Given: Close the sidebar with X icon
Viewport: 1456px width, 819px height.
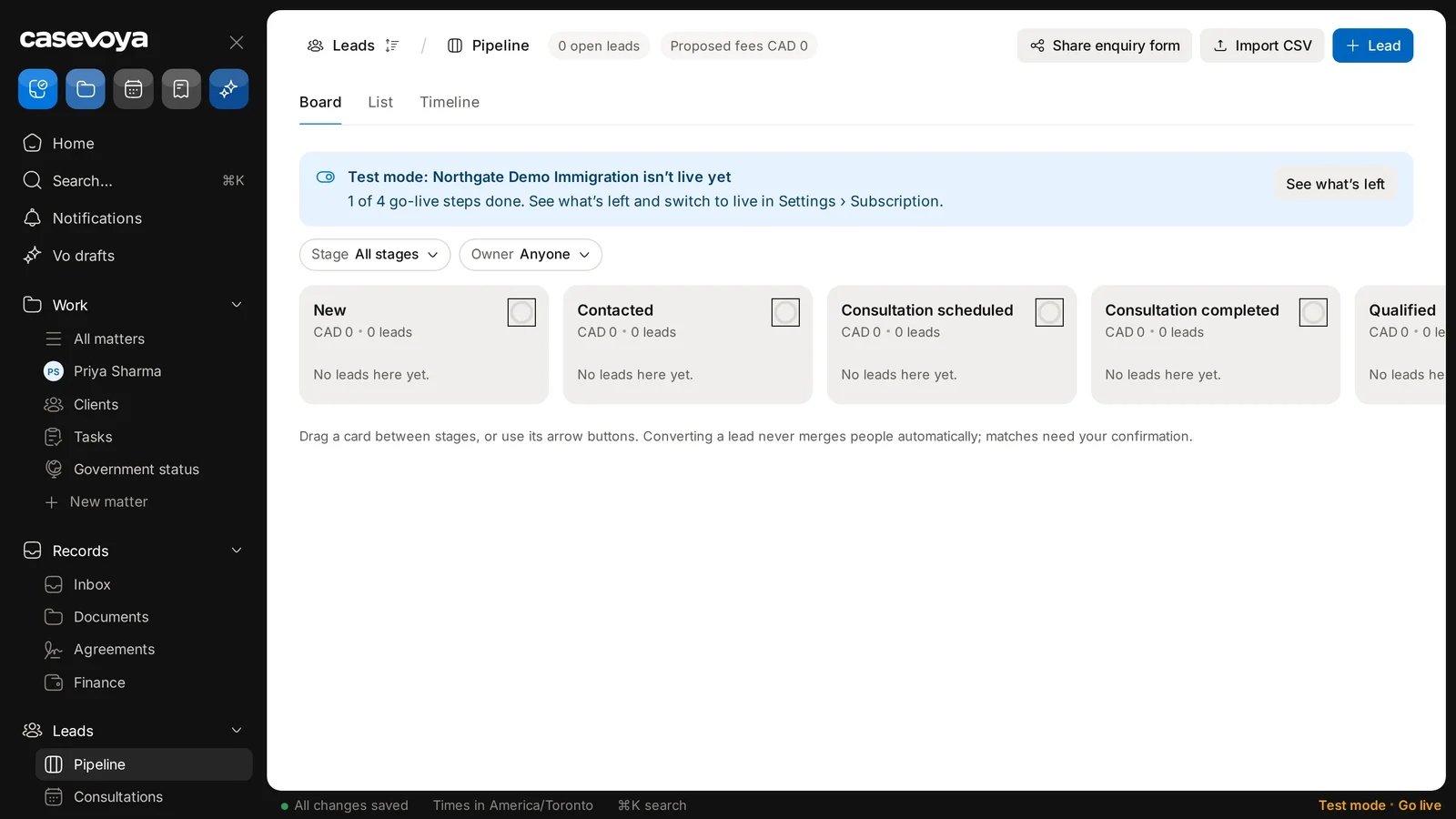Looking at the screenshot, I should 237,43.
